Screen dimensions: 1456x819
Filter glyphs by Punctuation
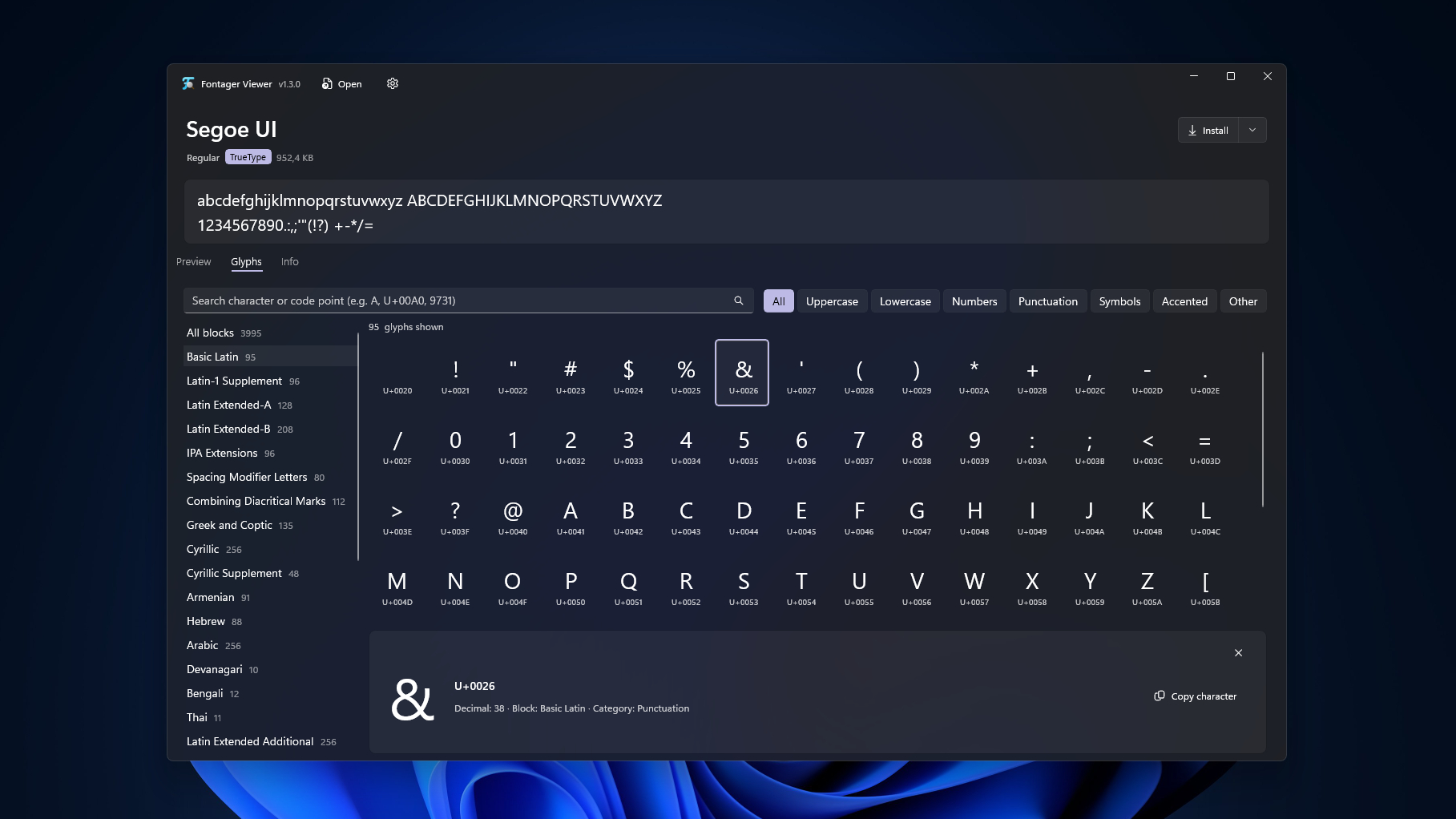coord(1048,301)
